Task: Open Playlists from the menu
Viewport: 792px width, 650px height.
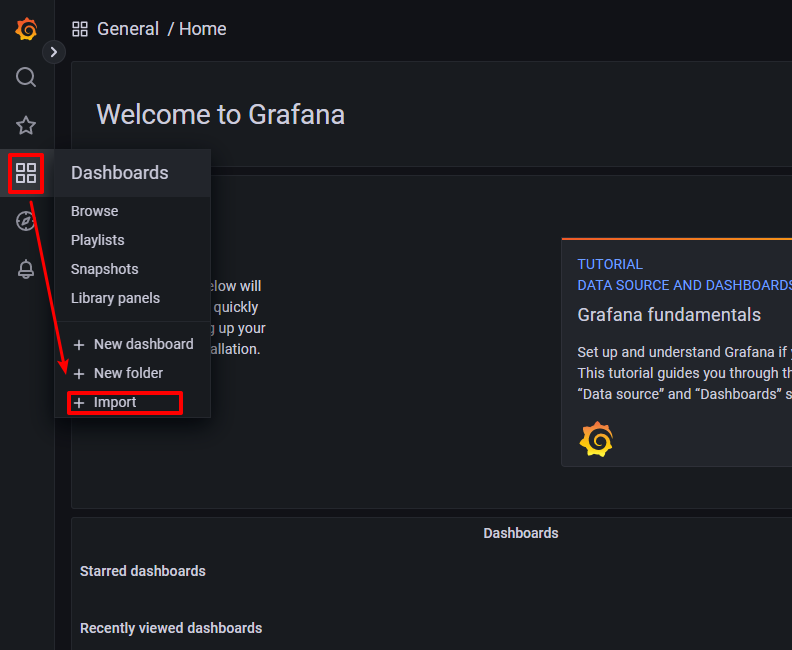Action: tap(97, 240)
